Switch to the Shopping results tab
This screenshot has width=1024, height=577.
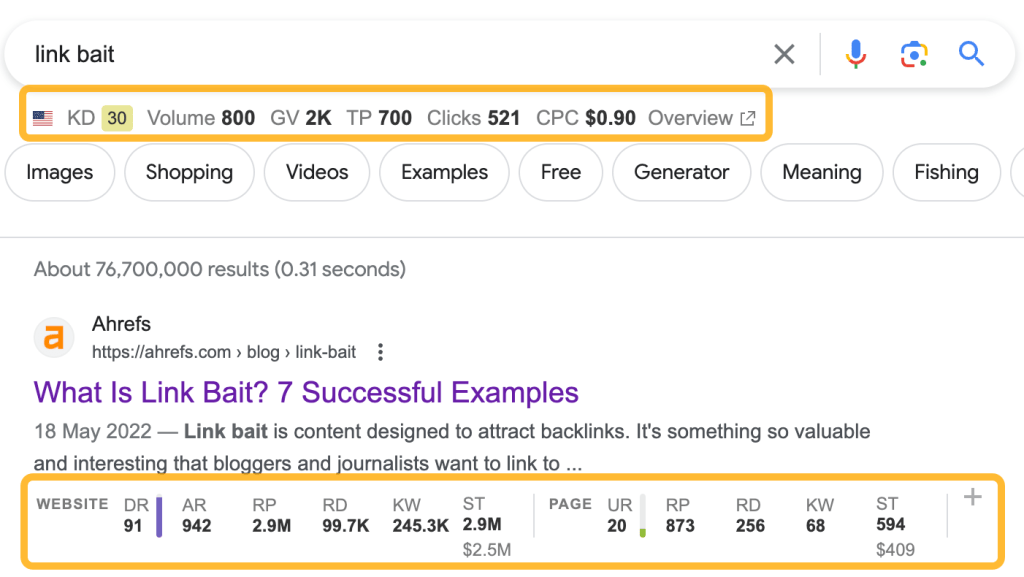pyautogui.click(x=189, y=172)
